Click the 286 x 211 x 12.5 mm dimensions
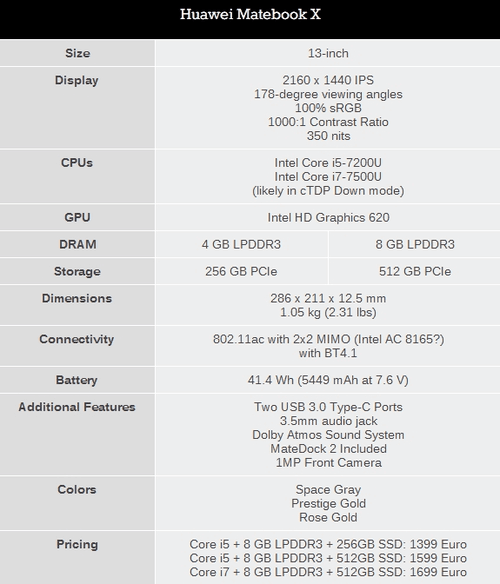 coord(328,298)
